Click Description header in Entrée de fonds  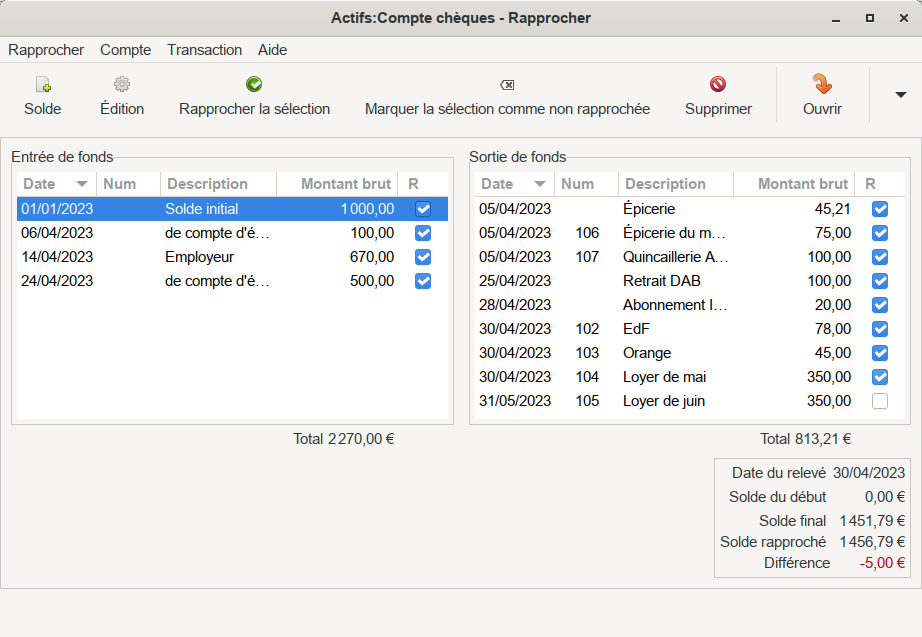click(x=207, y=184)
